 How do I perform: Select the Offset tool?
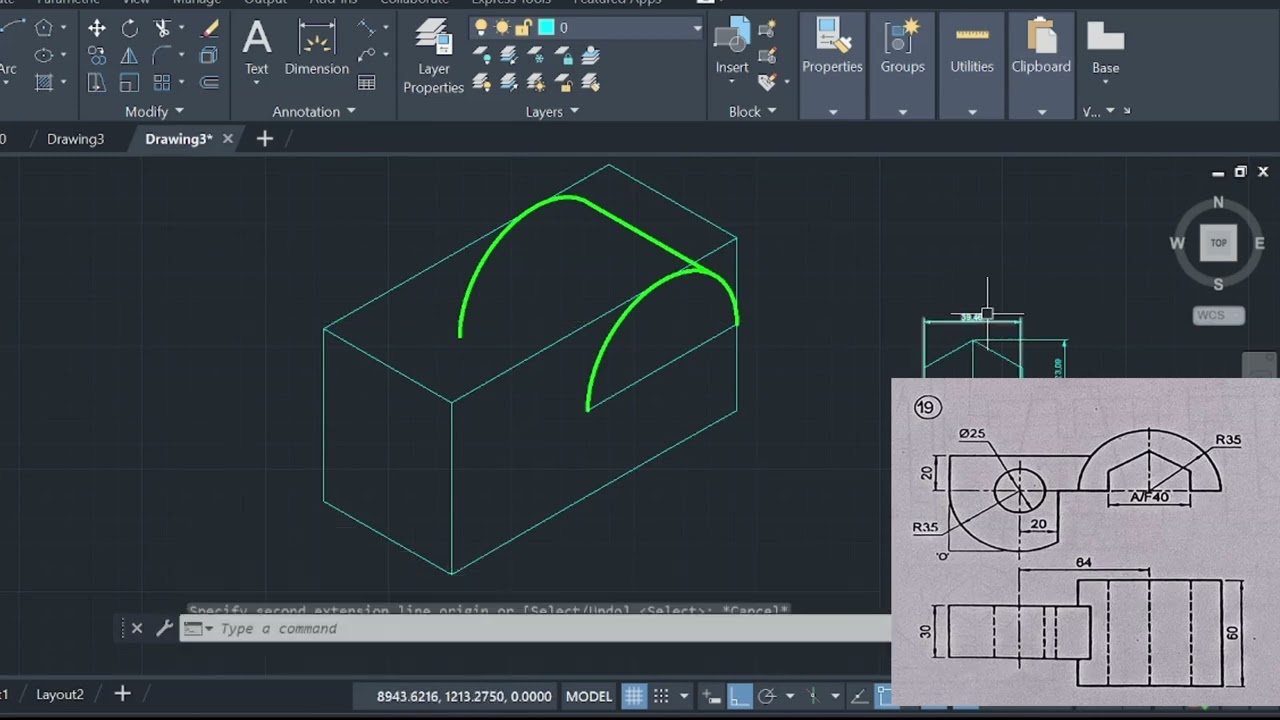coord(209,82)
